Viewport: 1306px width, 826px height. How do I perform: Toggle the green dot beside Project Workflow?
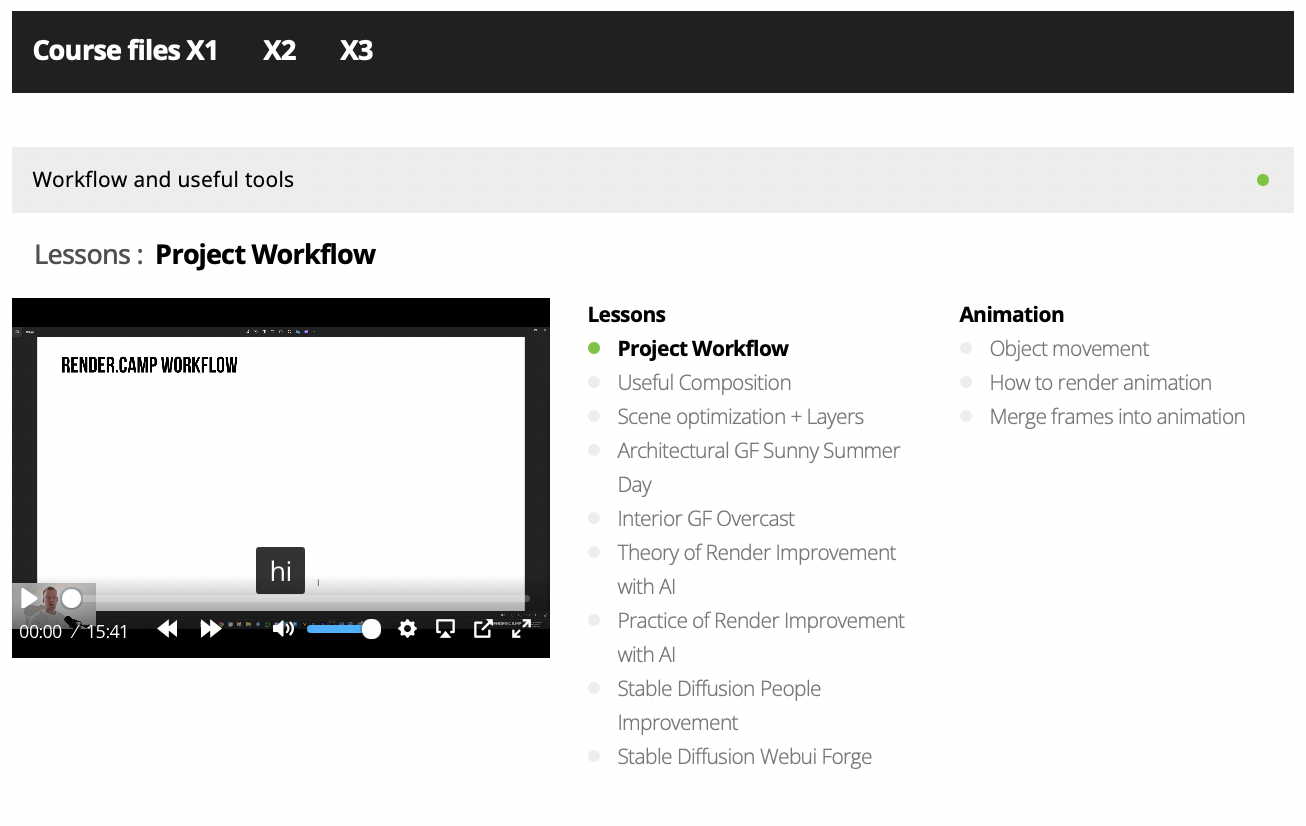(595, 348)
